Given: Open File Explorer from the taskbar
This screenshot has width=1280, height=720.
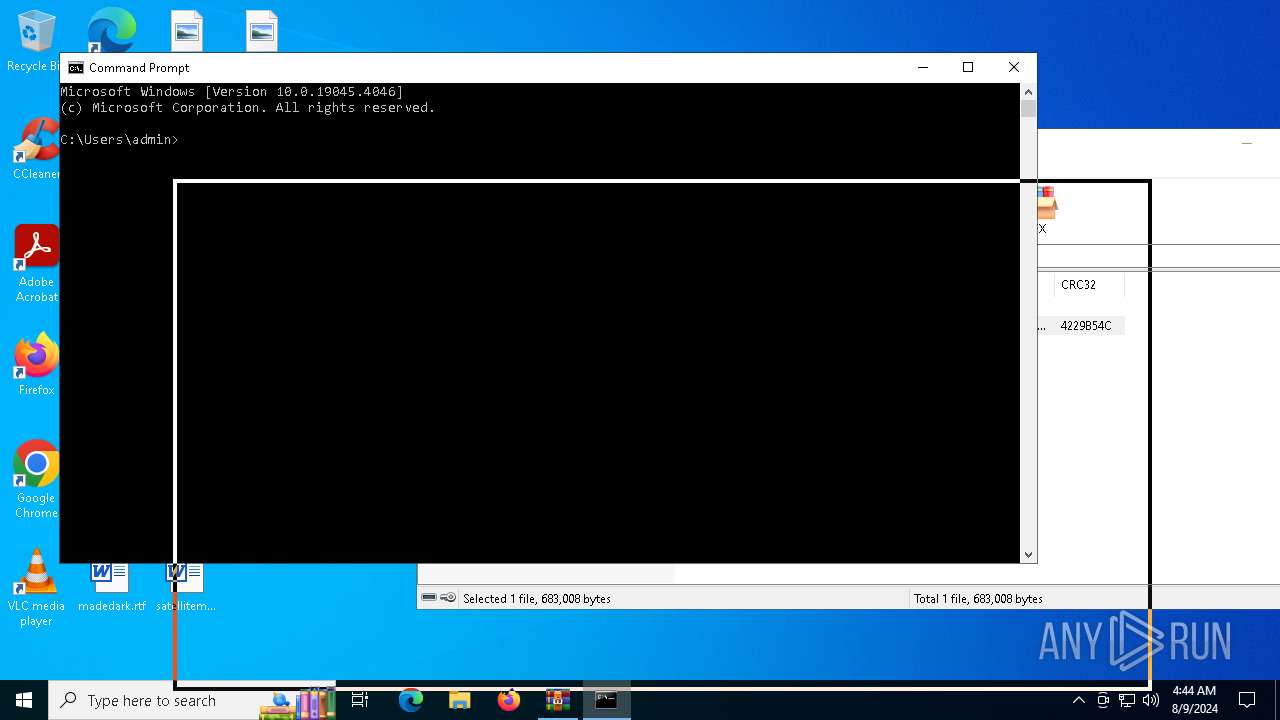Looking at the screenshot, I should click(459, 701).
